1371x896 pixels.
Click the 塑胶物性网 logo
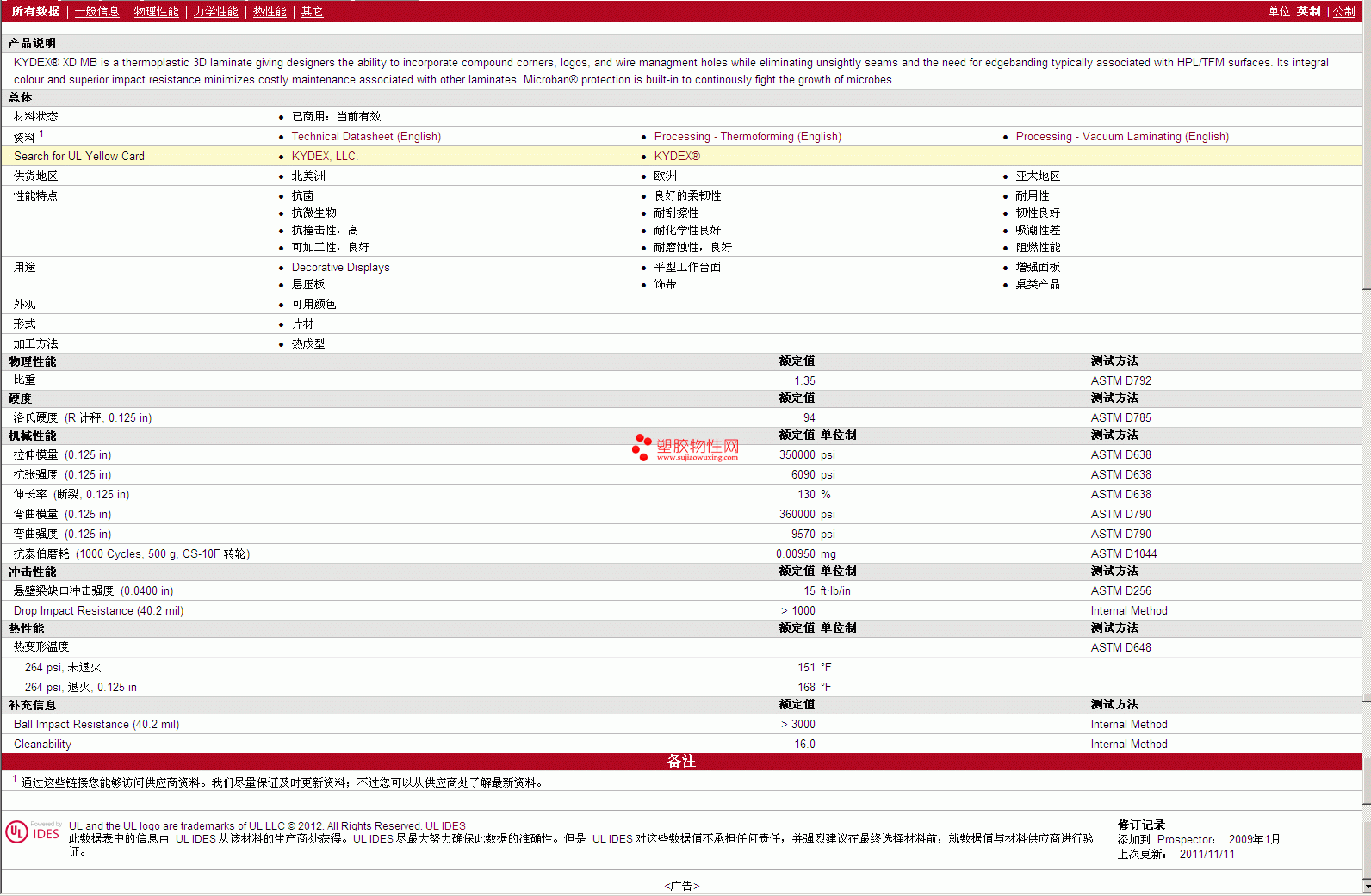pyautogui.click(x=685, y=448)
